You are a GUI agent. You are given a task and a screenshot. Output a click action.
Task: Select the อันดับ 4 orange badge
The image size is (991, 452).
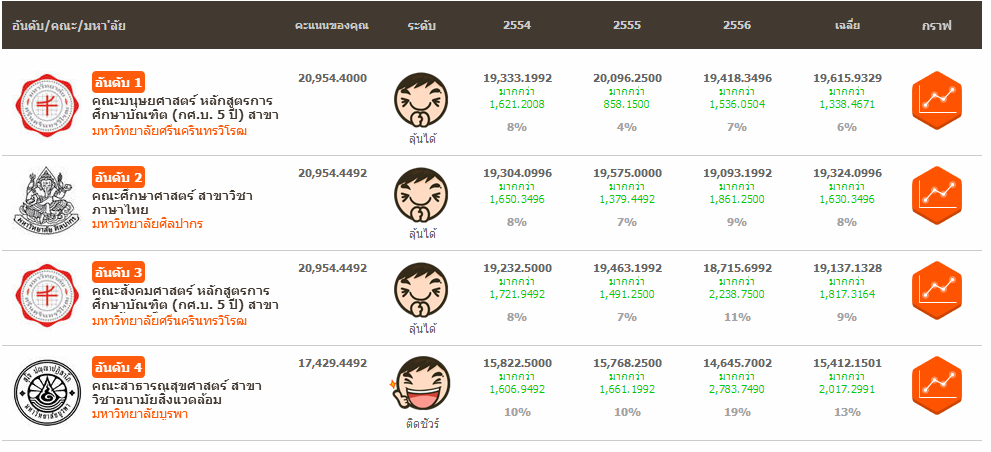[120, 366]
